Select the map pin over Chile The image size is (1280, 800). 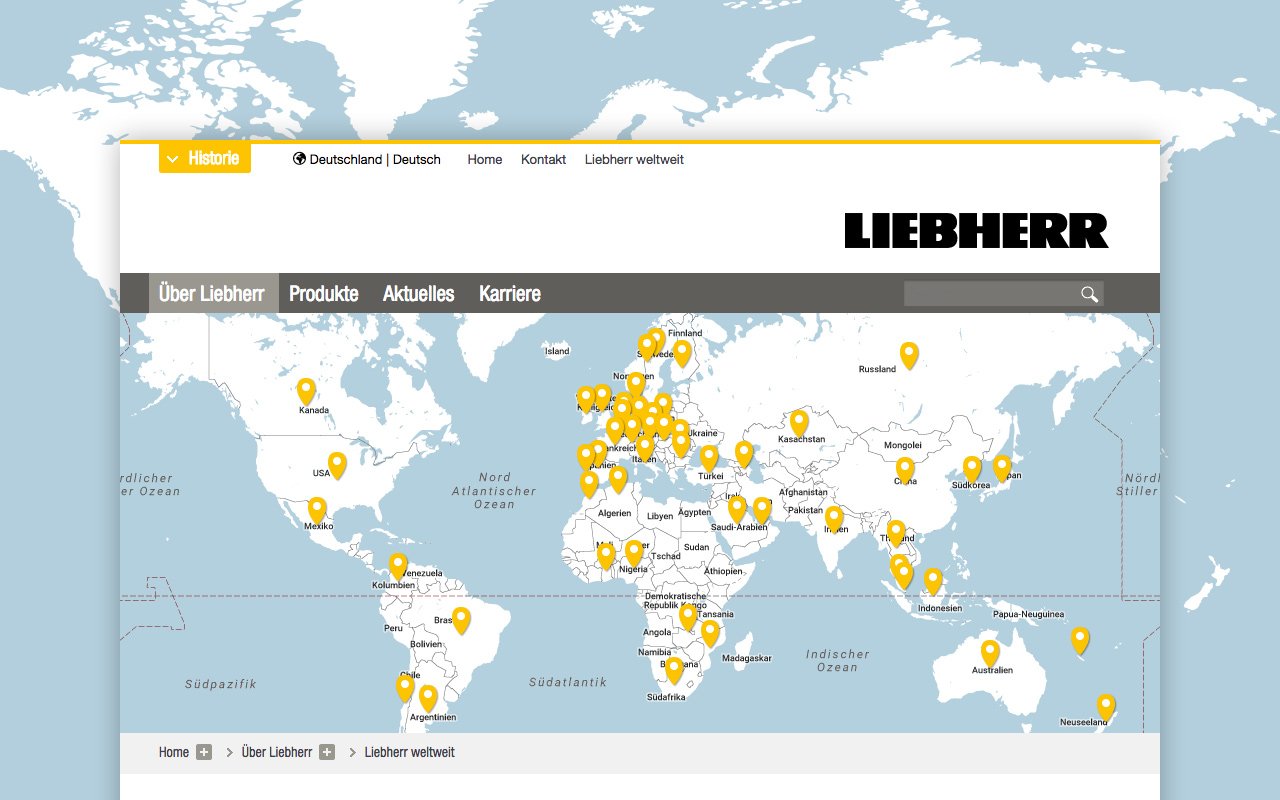[x=405, y=687]
